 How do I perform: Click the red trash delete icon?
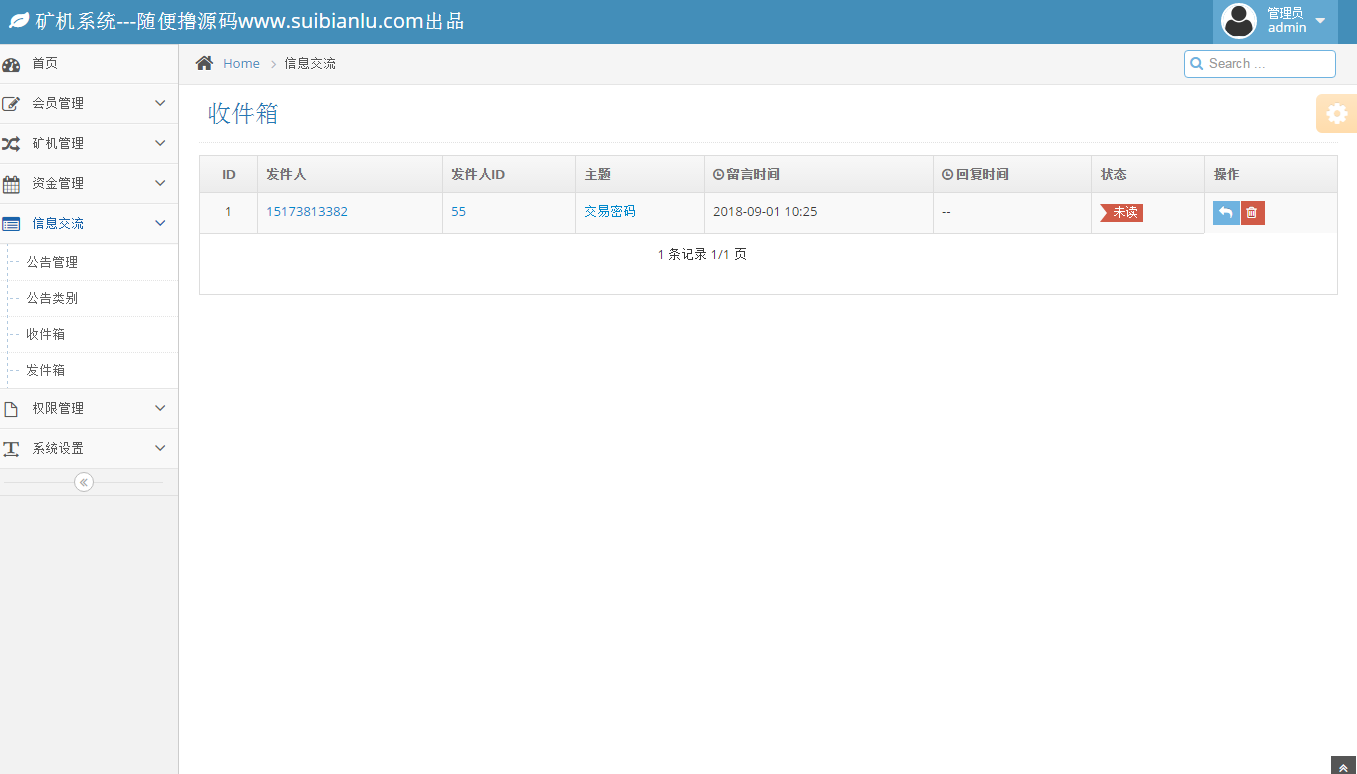(x=1252, y=213)
